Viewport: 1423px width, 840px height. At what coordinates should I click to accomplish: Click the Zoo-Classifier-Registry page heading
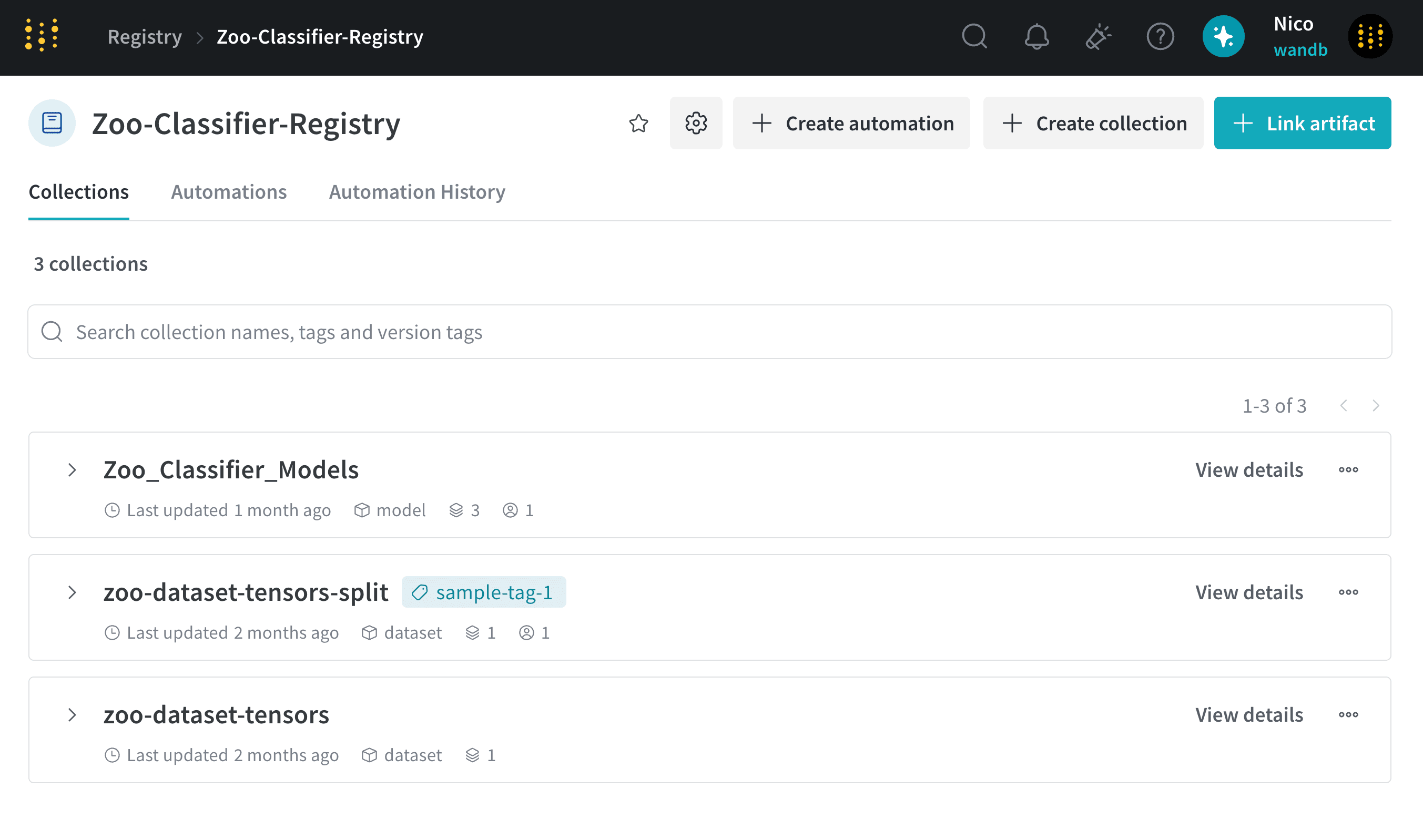246,124
